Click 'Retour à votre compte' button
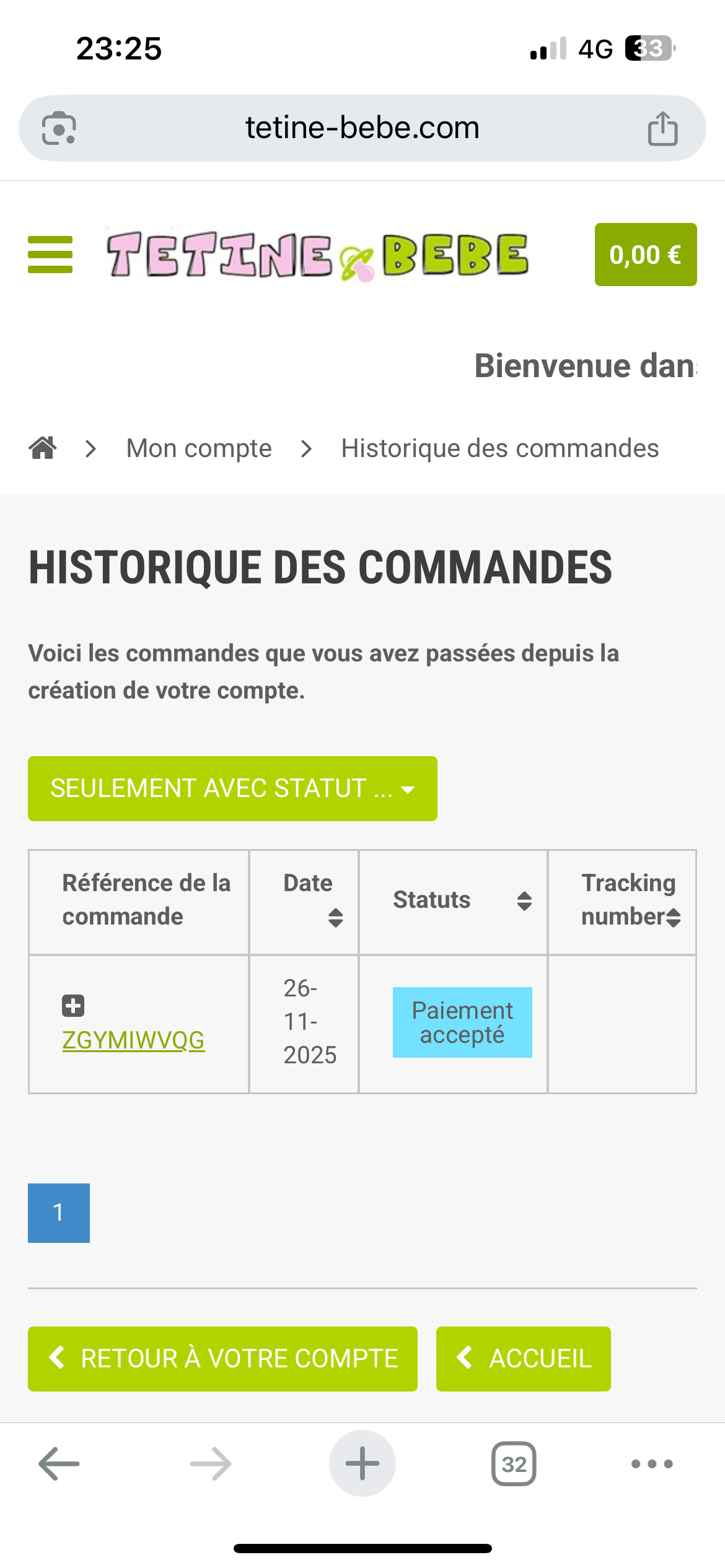Viewport: 725px width, 1568px height. tap(222, 1359)
